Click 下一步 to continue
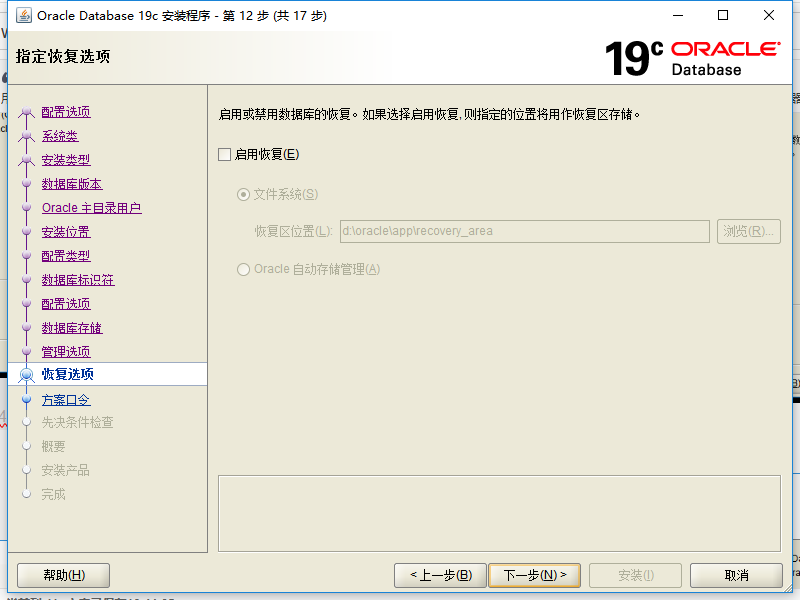 tap(534, 576)
